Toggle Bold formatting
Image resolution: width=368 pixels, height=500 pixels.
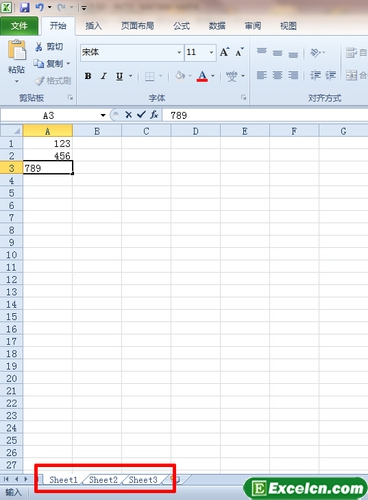pyautogui.click(x=88, y=76)
